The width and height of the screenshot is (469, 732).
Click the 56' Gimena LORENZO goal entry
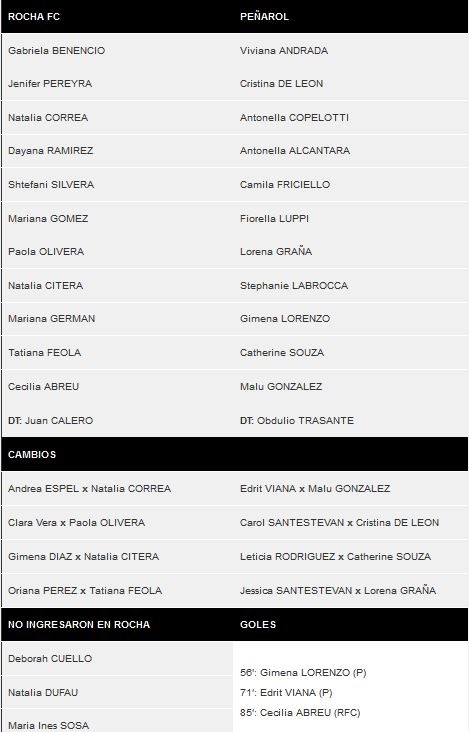click(303, 672)
